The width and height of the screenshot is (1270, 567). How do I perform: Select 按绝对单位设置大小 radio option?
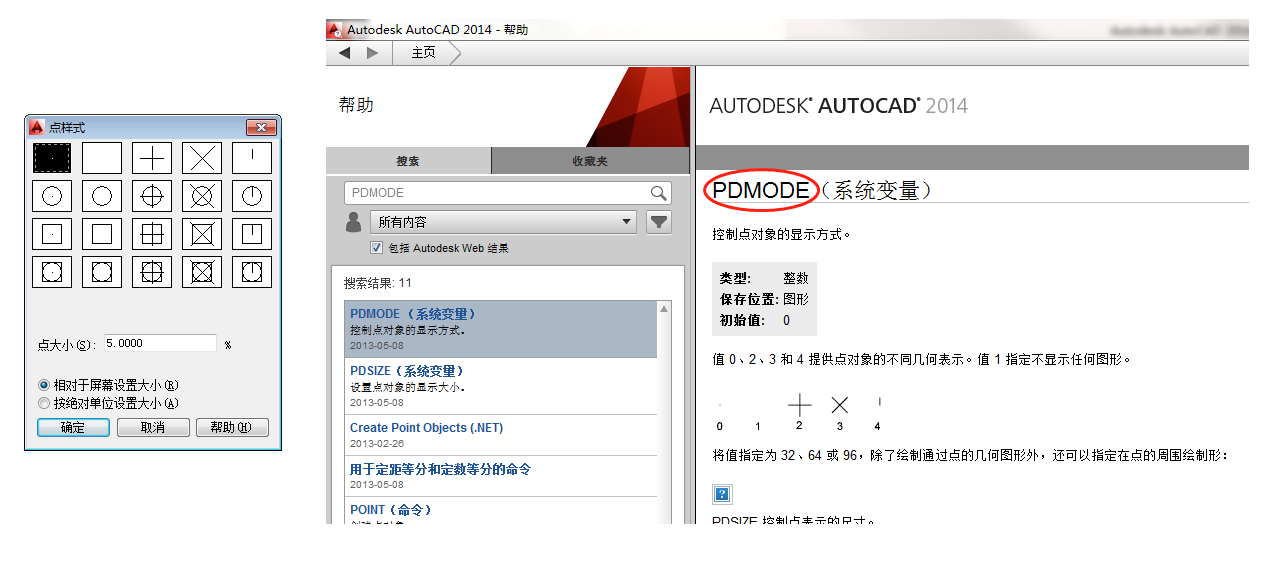pos(108,403)
